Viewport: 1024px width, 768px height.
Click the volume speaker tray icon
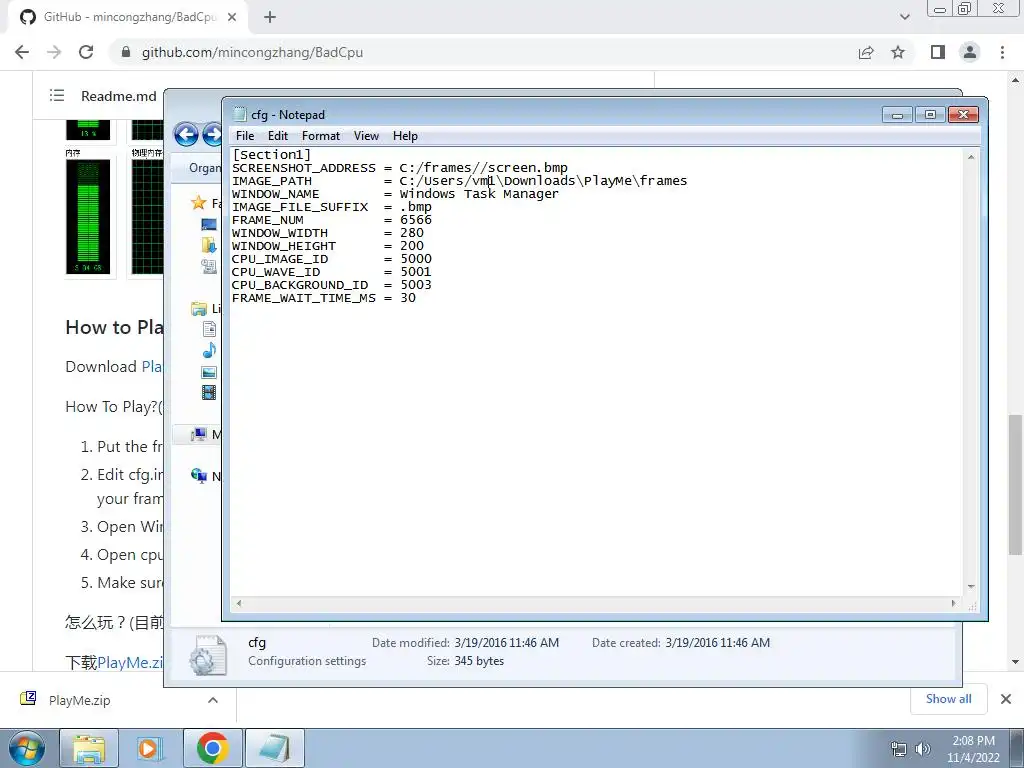tap(922, 748)
